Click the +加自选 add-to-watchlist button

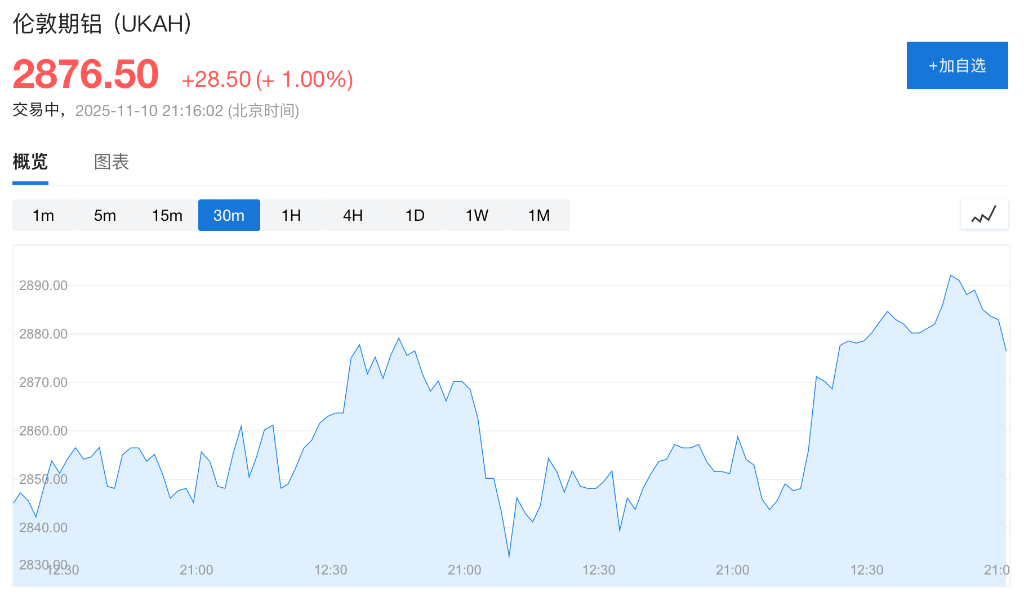(x=956, y=64)
